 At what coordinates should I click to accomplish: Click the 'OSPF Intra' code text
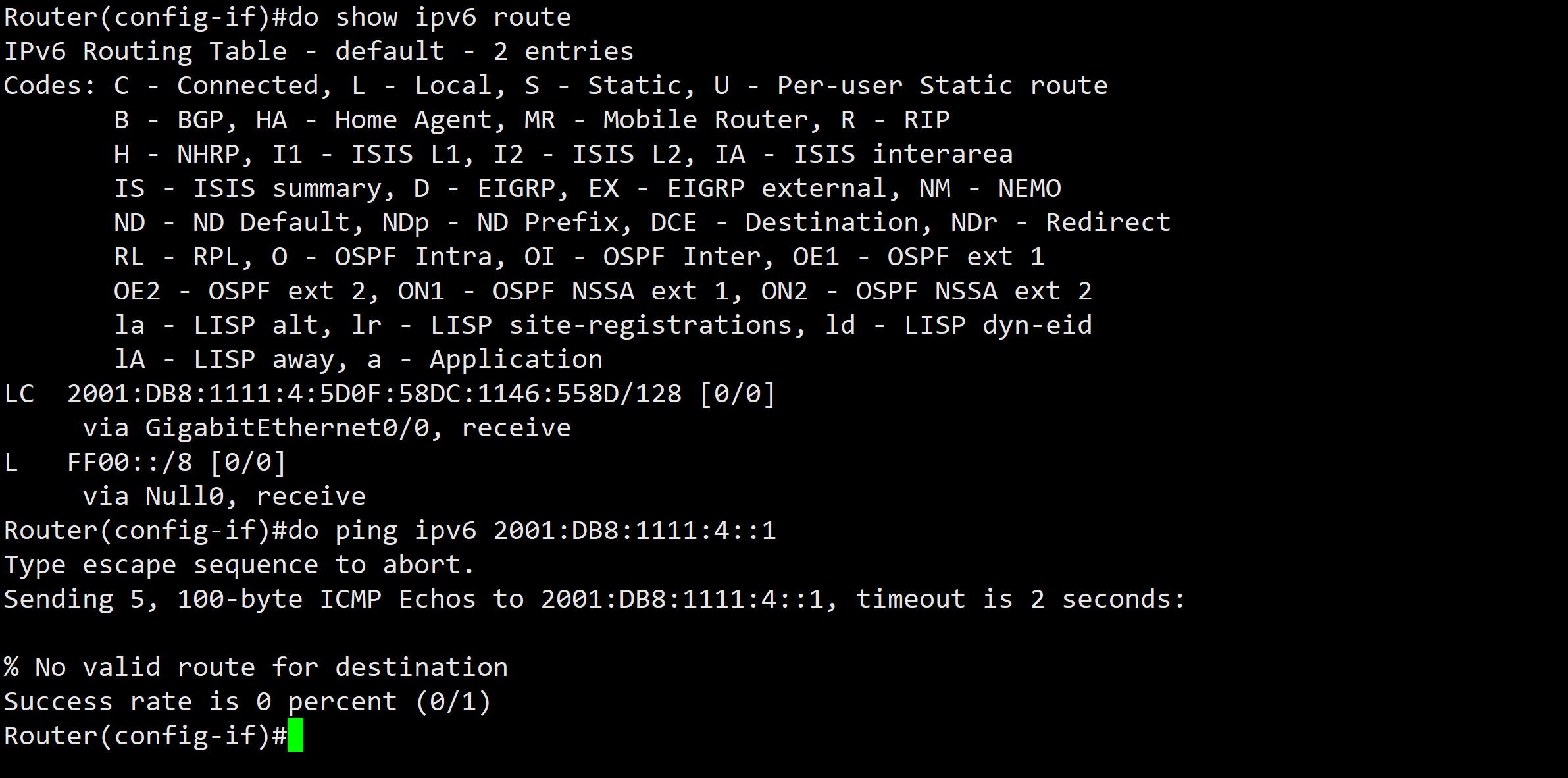[413, 257]
